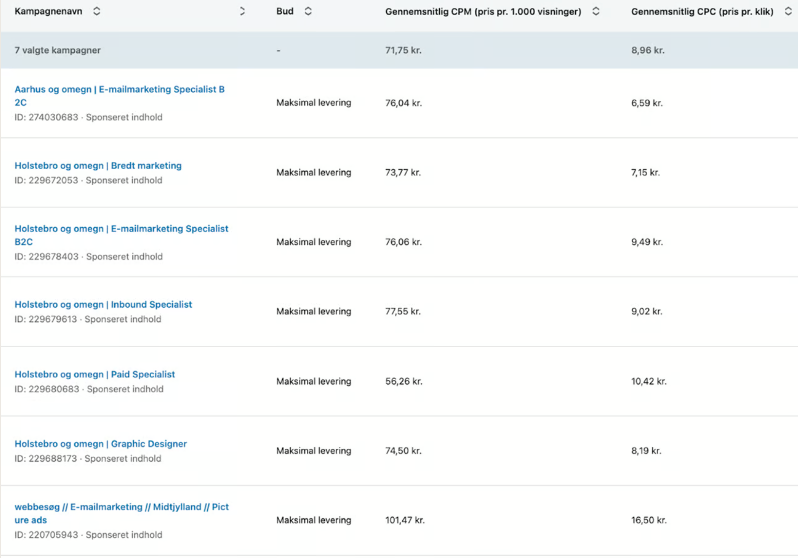Image resolution: width=798 pixels, height=558 pixels.
Task: Click the 16,50 kr. CPC value
Action: pyautogui.click(x=649, y=520)
